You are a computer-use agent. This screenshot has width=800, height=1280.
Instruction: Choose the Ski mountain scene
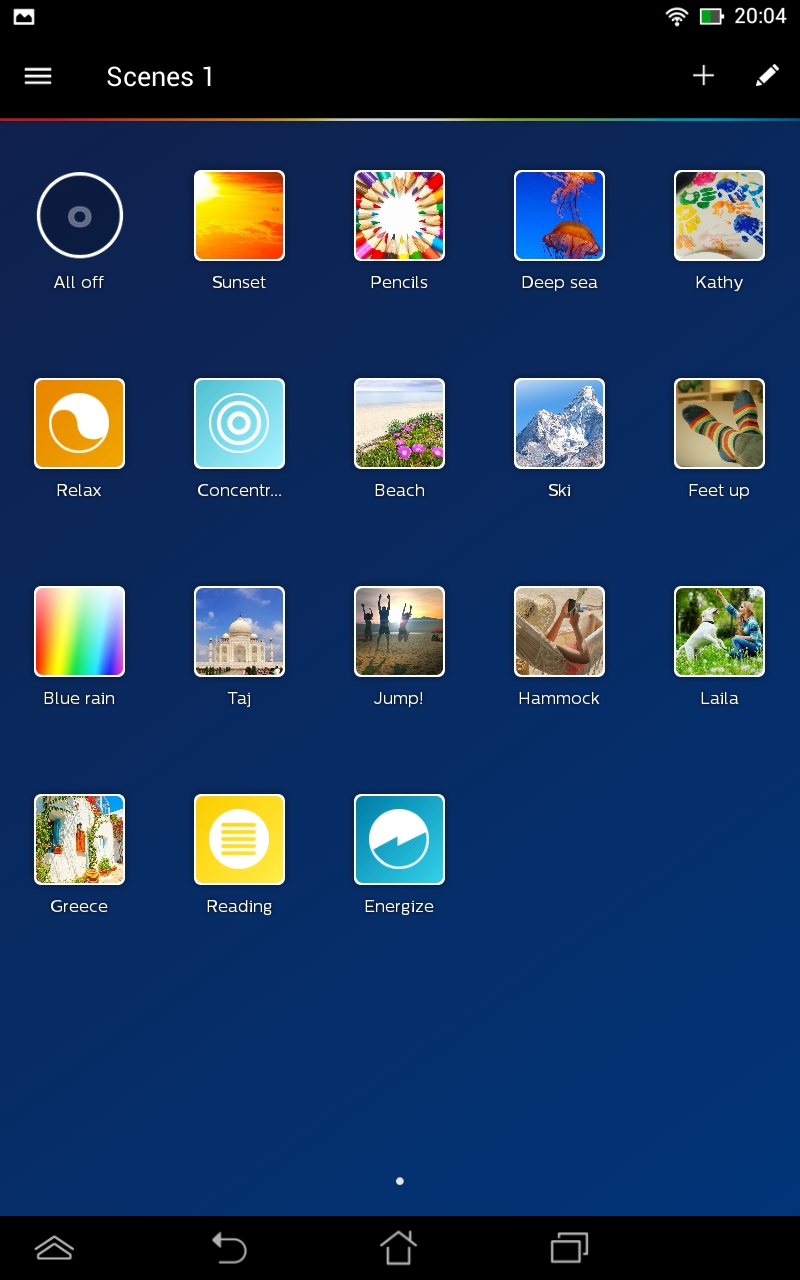tap(560, 423)
